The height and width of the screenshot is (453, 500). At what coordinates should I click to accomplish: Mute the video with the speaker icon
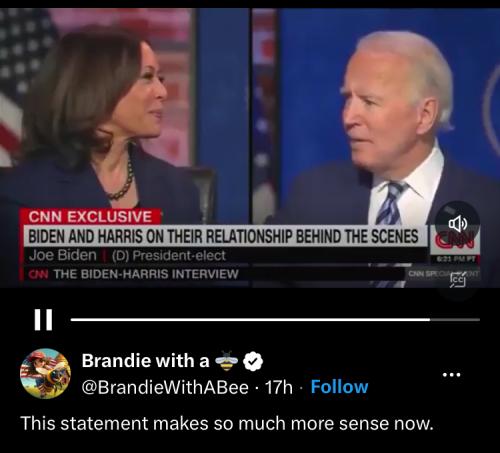(x=458, y=223)
